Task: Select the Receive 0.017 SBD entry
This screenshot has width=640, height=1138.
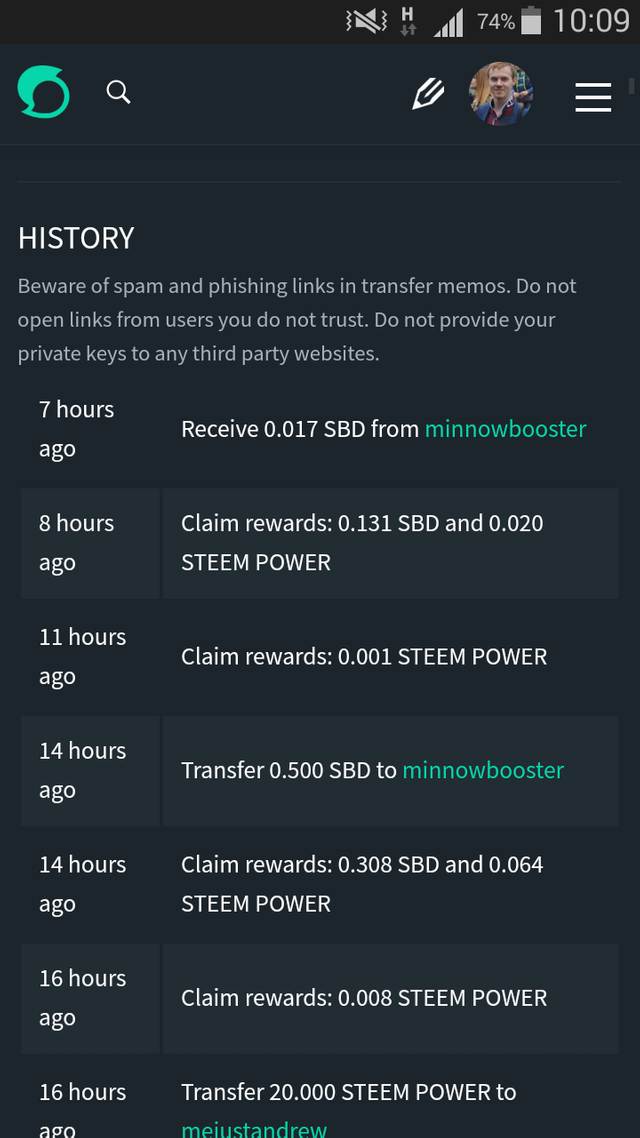Action: [x=302, y=429]
